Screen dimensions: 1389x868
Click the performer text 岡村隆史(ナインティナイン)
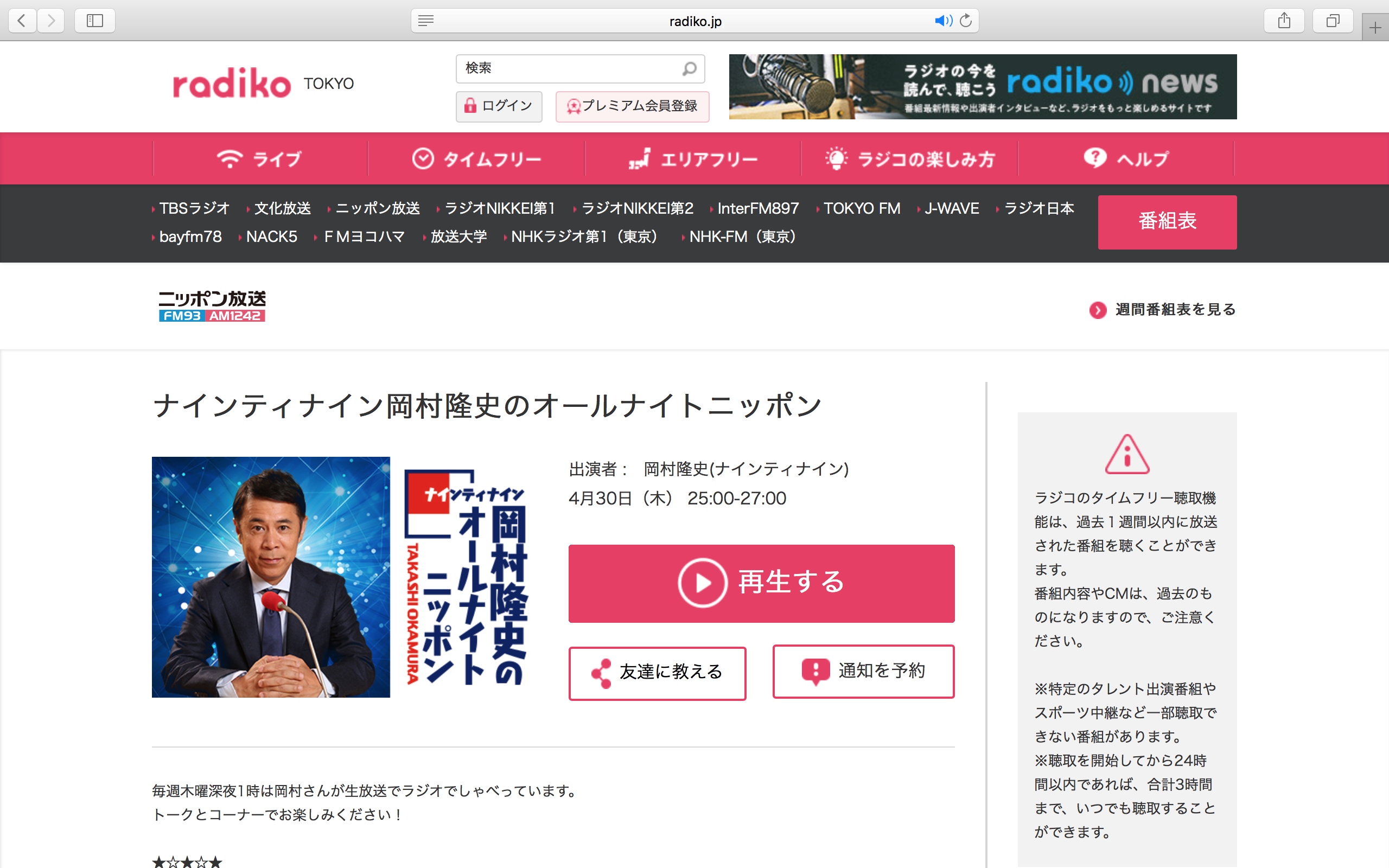(x=746, y=469)
